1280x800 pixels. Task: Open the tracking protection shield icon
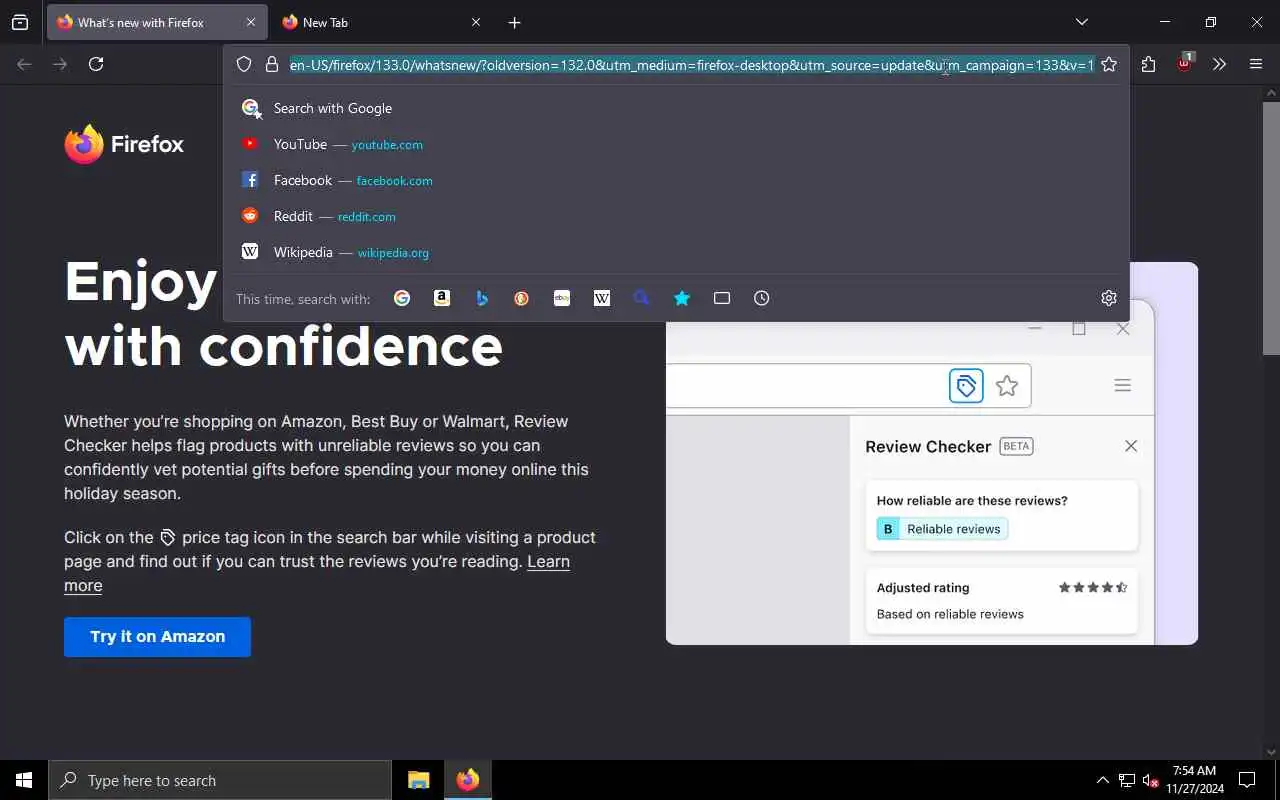244,64
